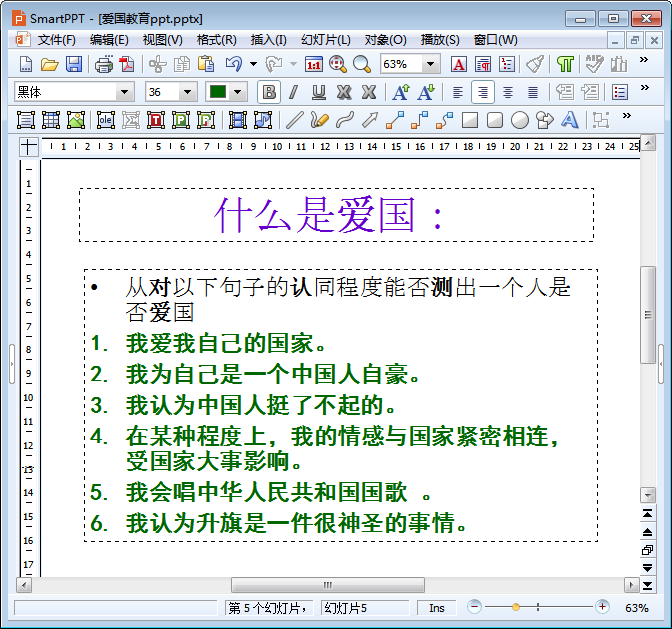Viewport: 672px width, 629px height.
Task: Open the 视图(V) menu
Action: pyautogui.click(x=162, y=40)
